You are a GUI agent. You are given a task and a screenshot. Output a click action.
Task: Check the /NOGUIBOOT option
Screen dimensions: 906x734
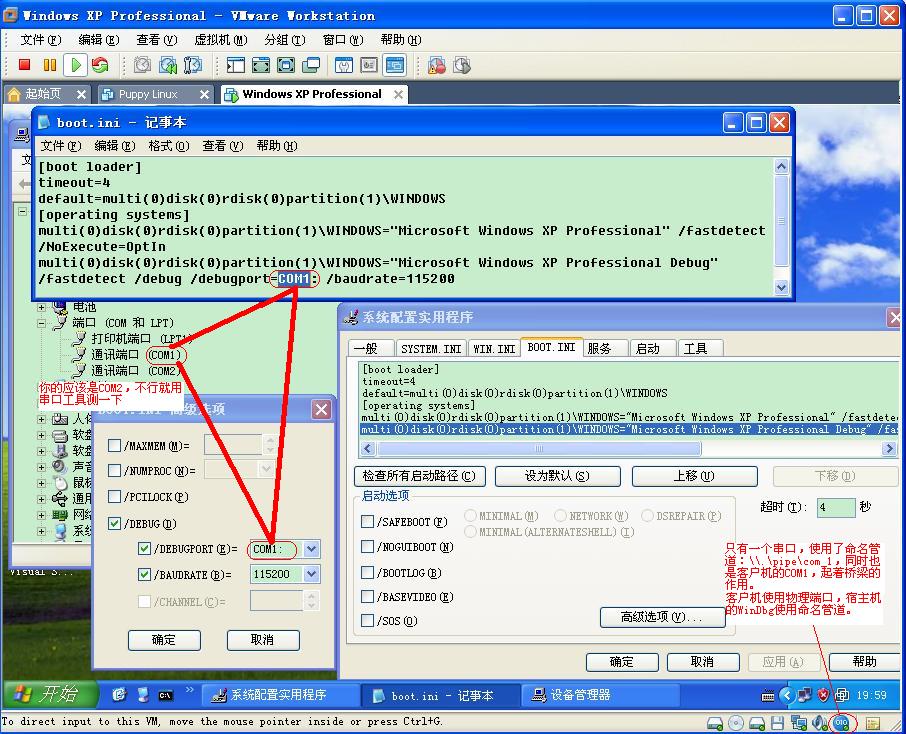click(x=367, y=547)
